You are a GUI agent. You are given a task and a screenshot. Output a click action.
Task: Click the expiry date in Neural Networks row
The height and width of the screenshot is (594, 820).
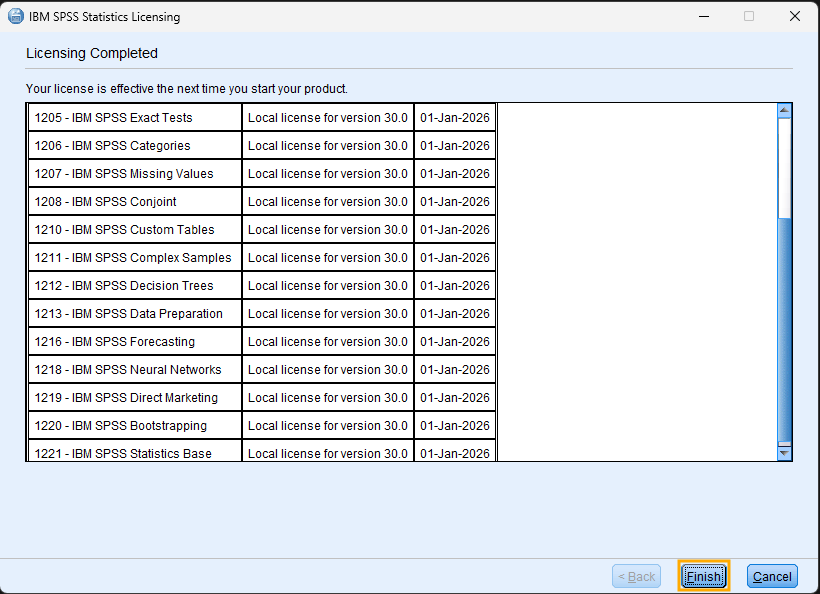pyautogui.click(x=455, y=370)
